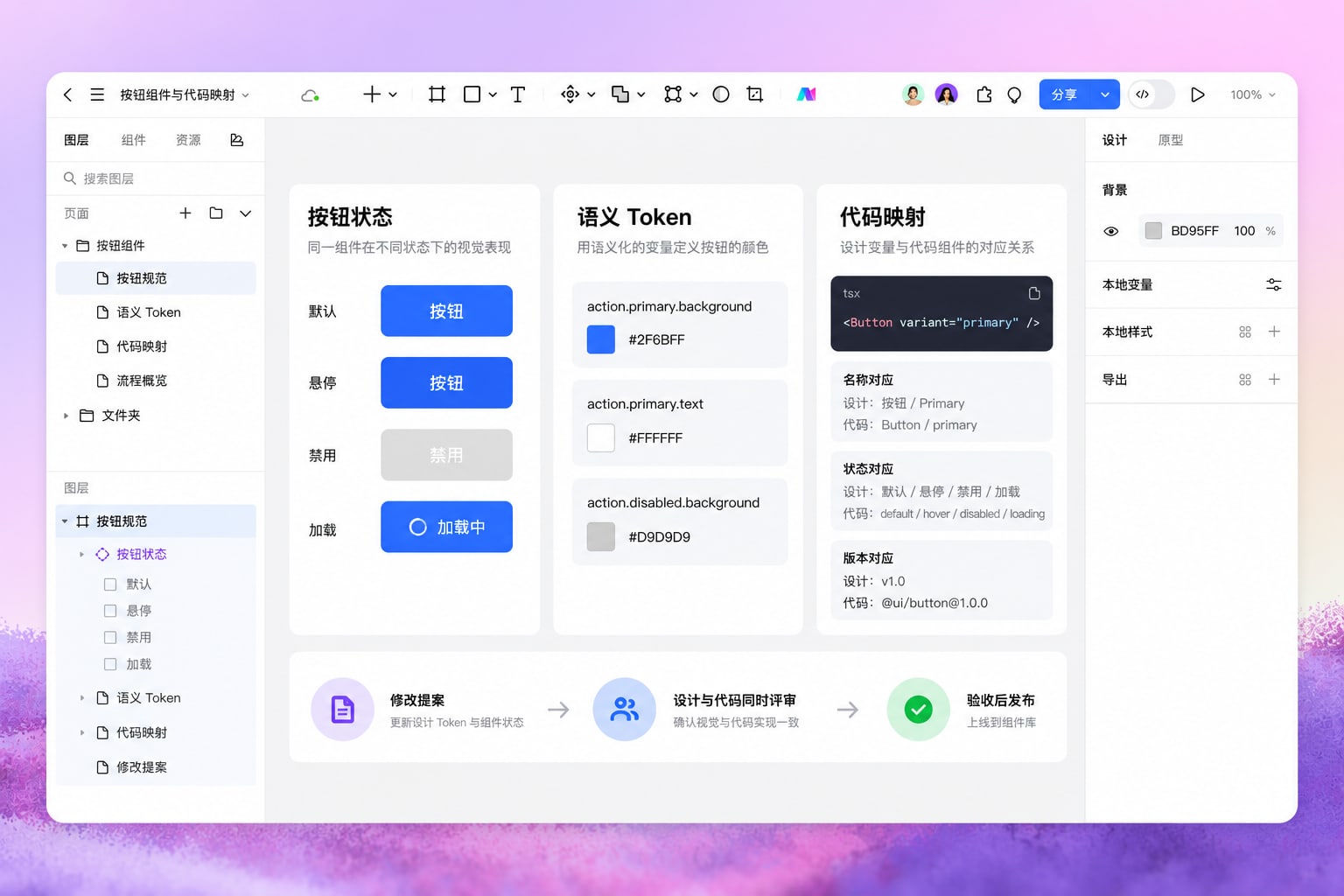Switch to the 组件 tab
Viewport: 1344px width, 896px height.
[133, 140]
